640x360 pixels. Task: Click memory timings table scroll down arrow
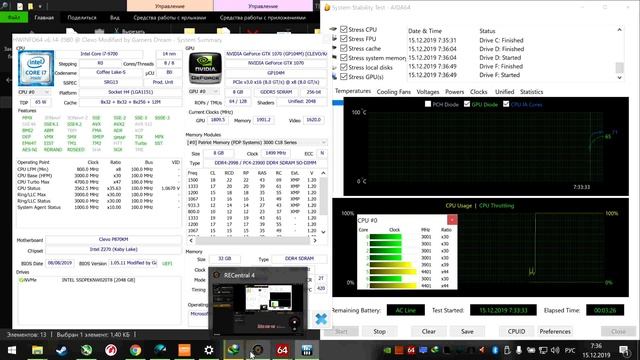click(323, 232)
